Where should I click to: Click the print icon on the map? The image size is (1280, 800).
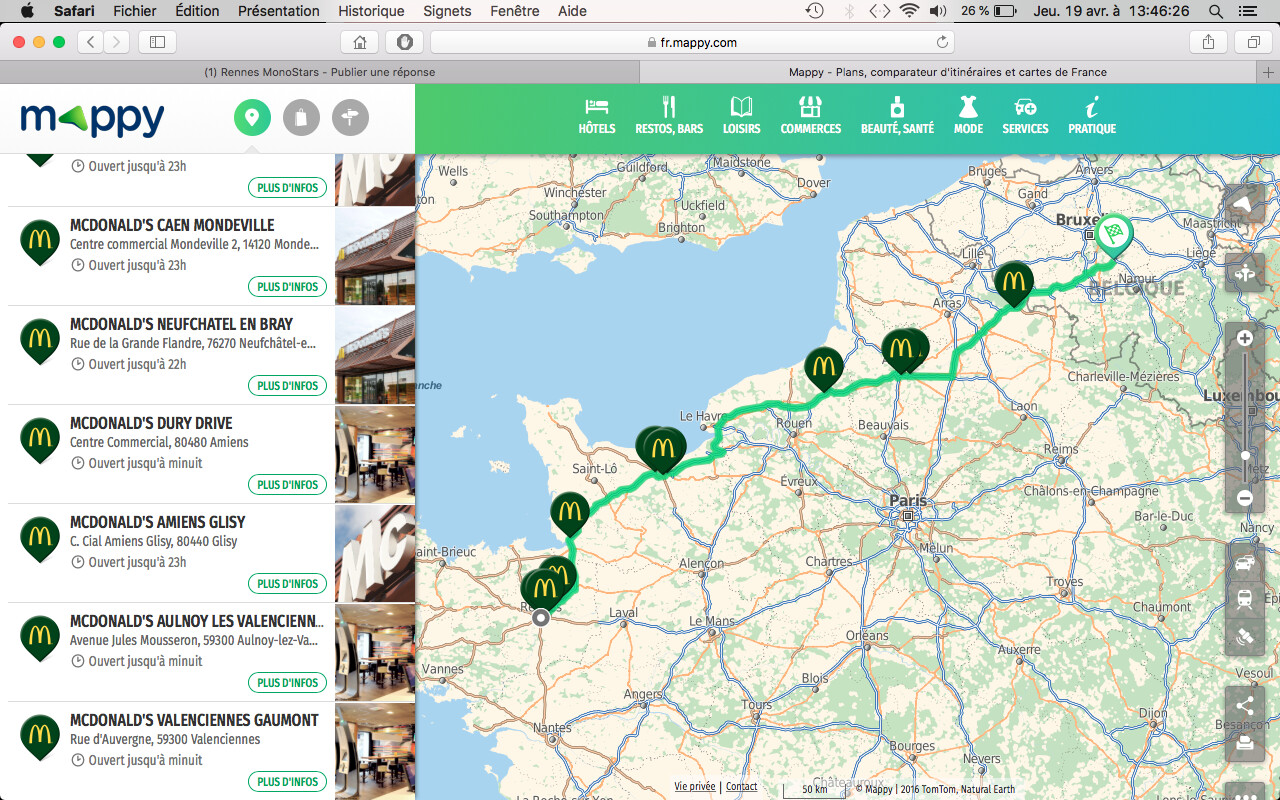click(1245, 743)
